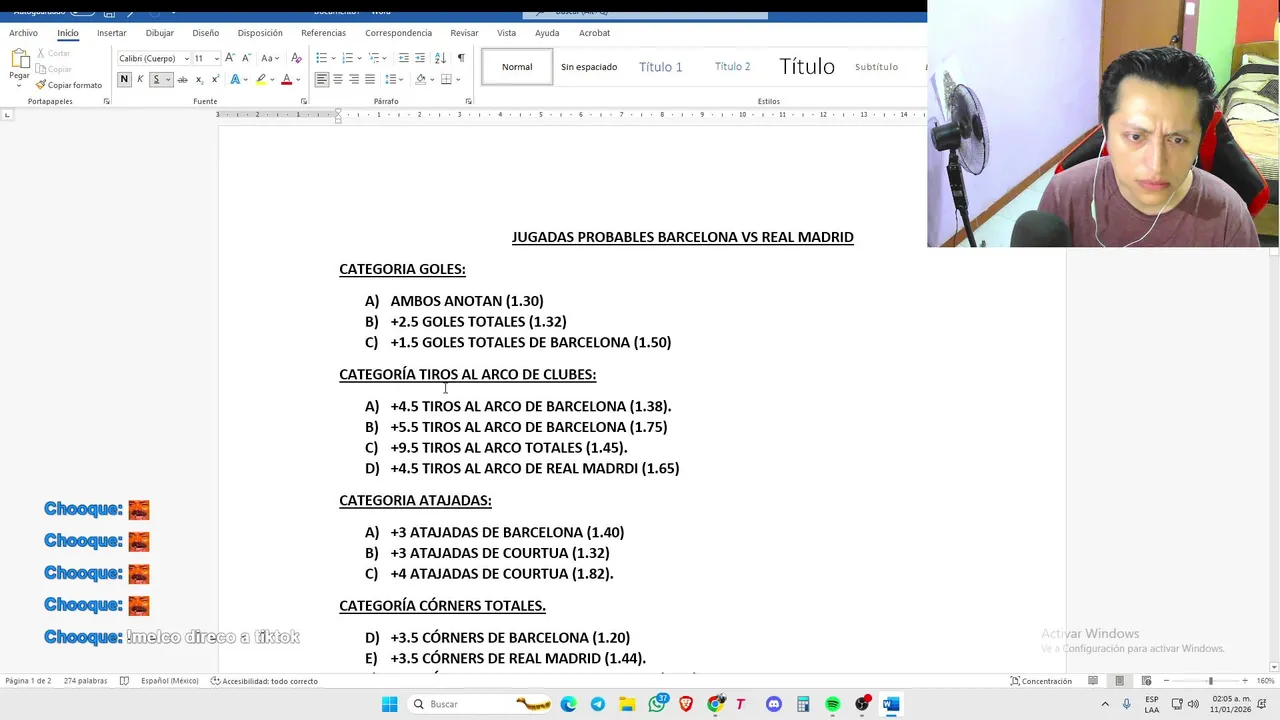The height and width of the screenshot is (720, 1280).
Task: Click the bullets list icon
Action: pyautogui.click(x=321, y=58)
